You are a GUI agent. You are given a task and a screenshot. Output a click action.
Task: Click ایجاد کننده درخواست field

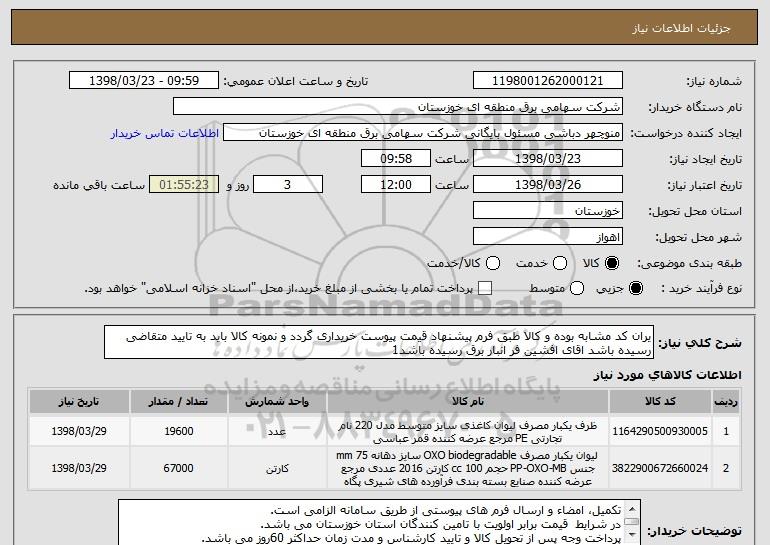coord(423,133)
